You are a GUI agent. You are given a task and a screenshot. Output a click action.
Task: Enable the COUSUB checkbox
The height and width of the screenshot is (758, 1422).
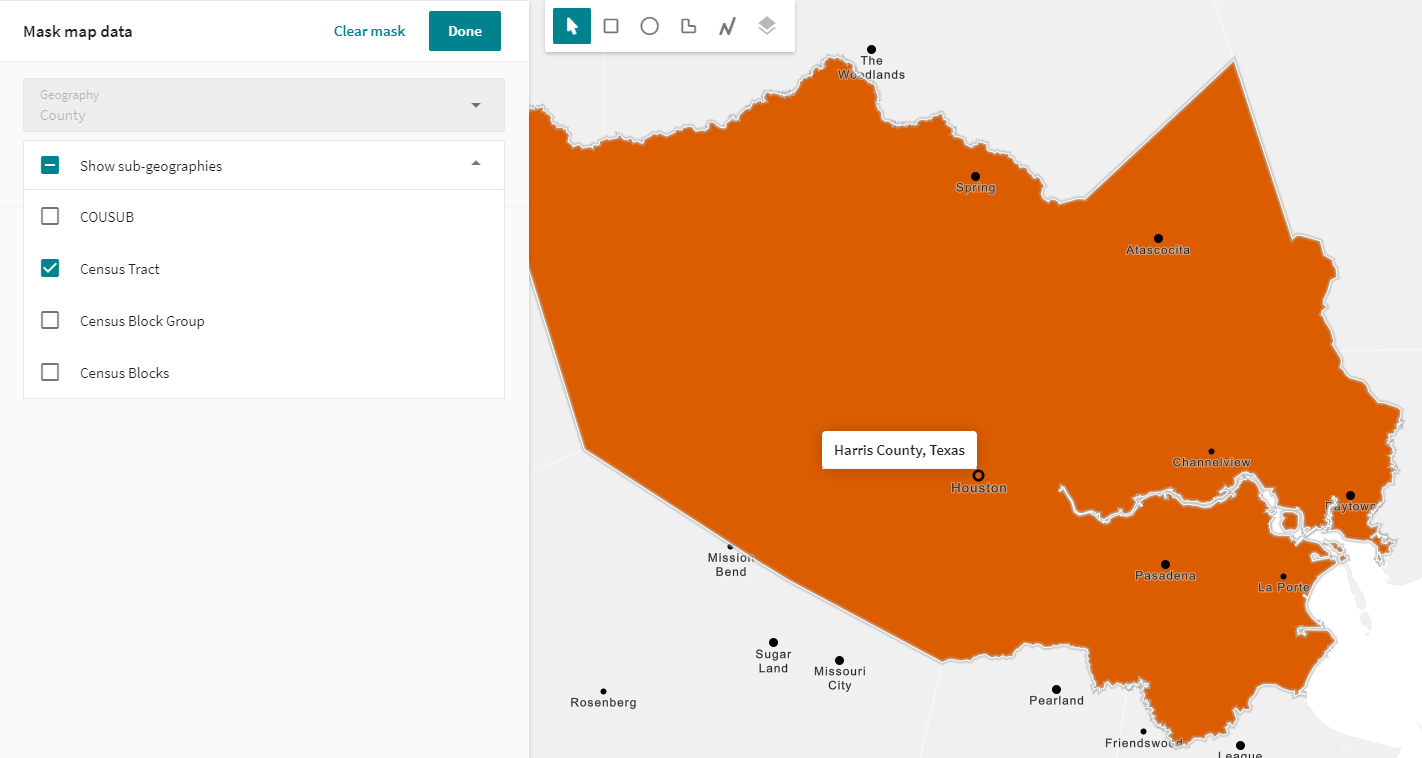[x=50, y=217]
